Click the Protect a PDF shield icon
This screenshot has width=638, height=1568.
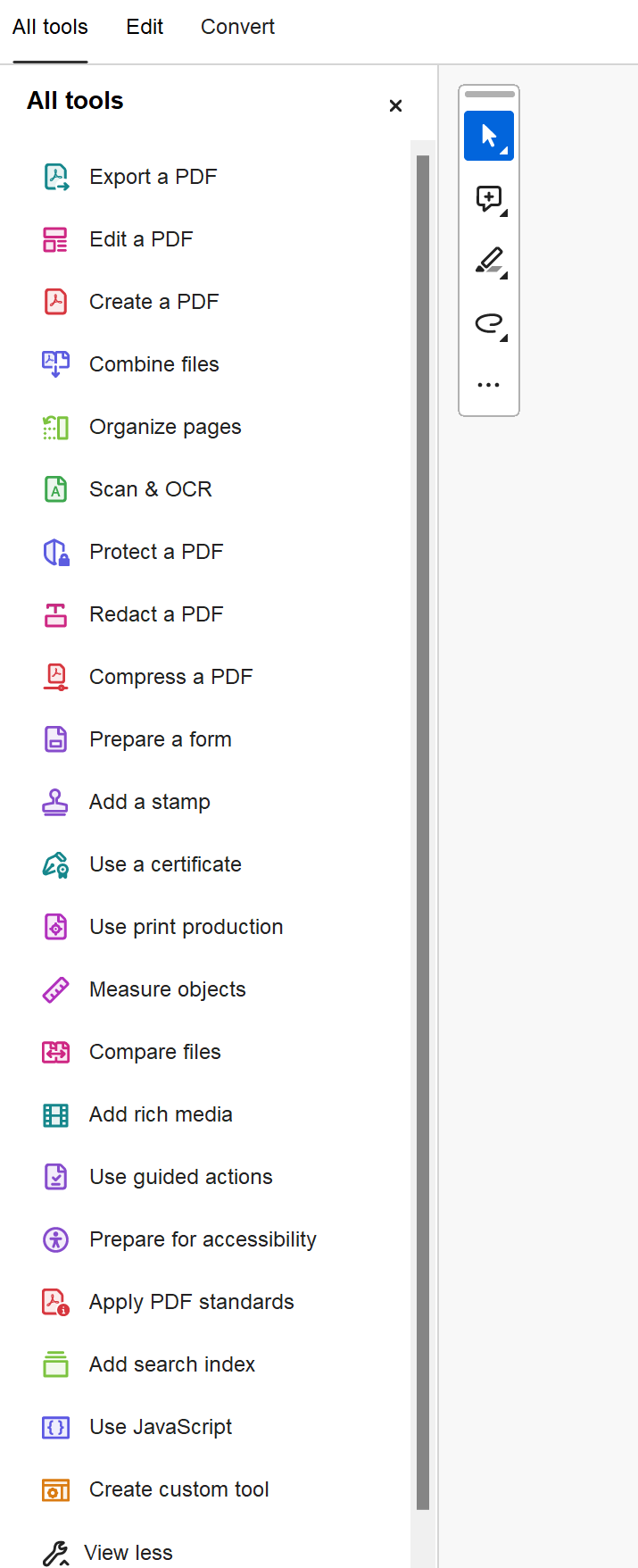tap(56, 553)
